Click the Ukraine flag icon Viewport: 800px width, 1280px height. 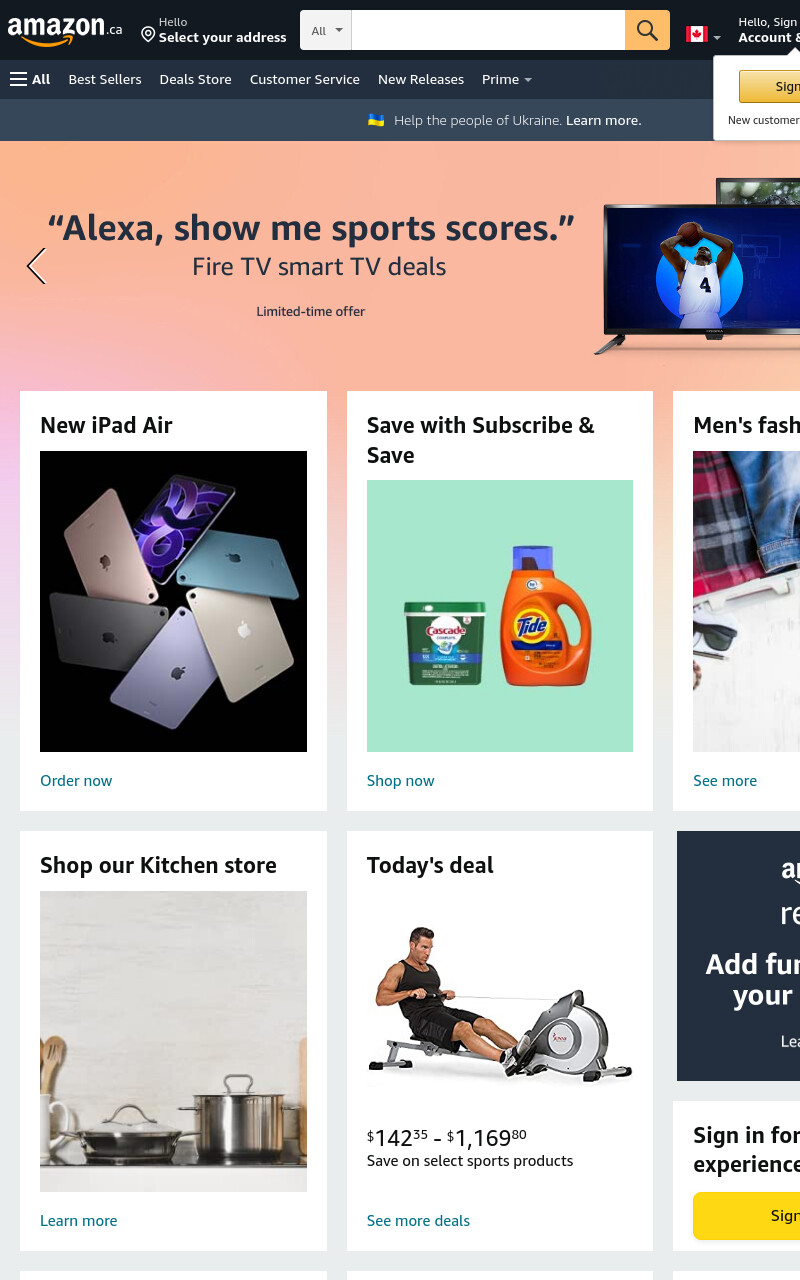click(x=376, y=120)
